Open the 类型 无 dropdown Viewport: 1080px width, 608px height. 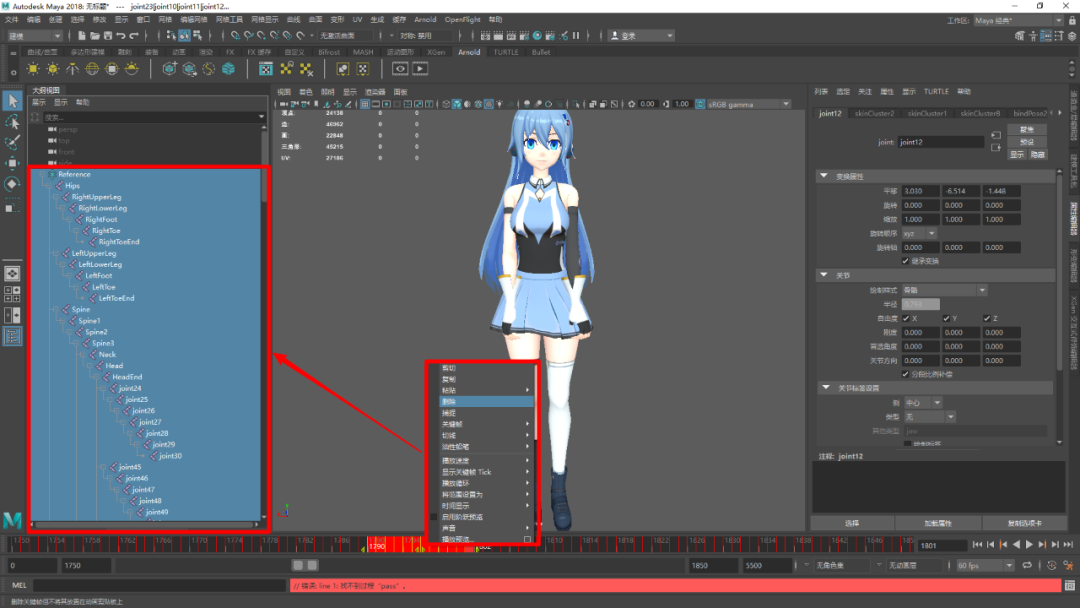tap(929, 417)
